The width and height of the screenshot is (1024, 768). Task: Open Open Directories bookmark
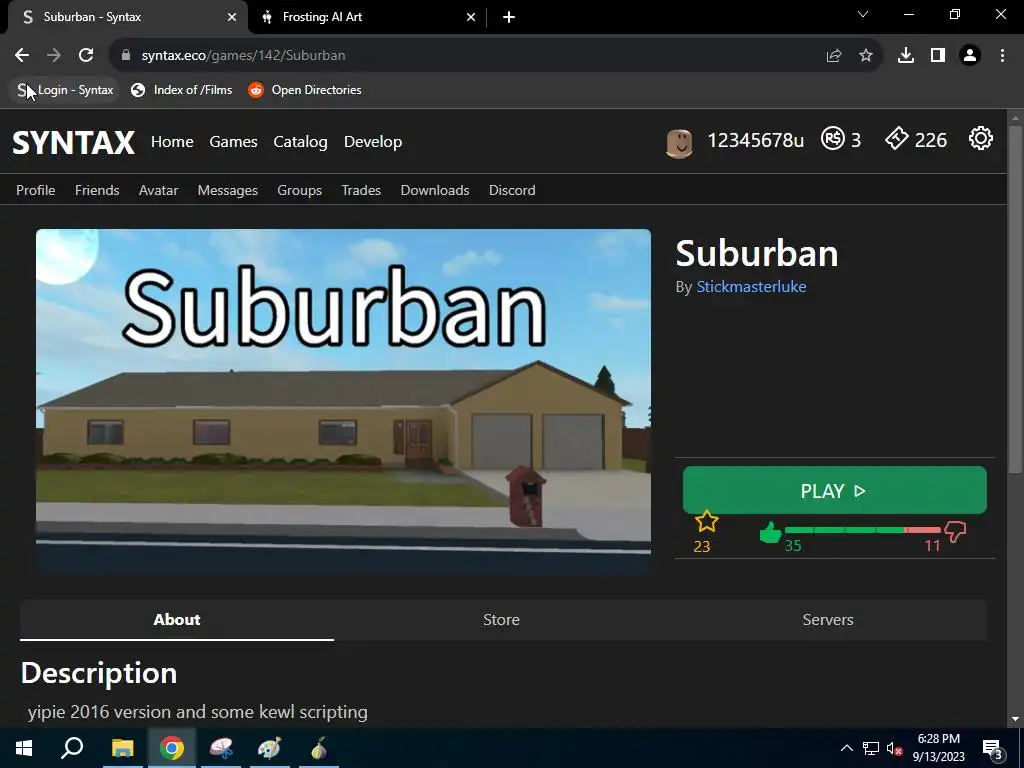coord(305,90)
